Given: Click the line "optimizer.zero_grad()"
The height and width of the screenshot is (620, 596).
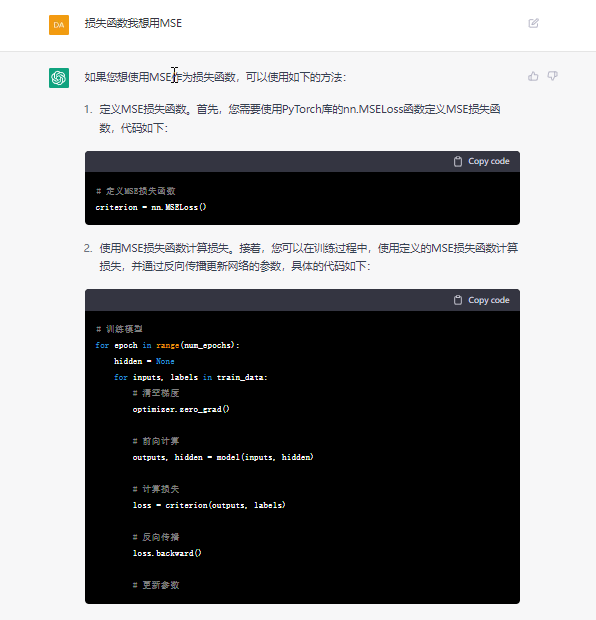Looking at the screenshot, I should [x=181, y=409].
